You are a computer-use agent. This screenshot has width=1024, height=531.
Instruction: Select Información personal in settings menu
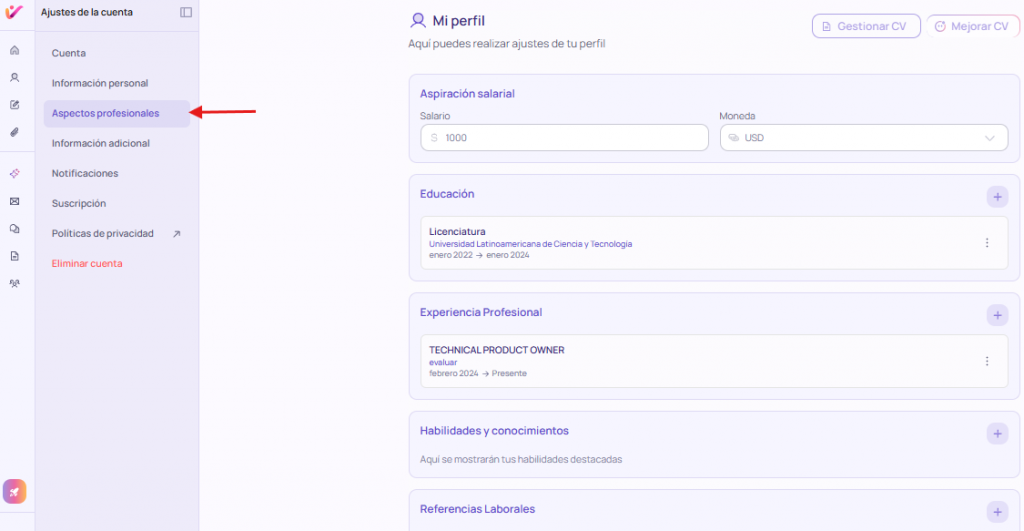point(100,83)
